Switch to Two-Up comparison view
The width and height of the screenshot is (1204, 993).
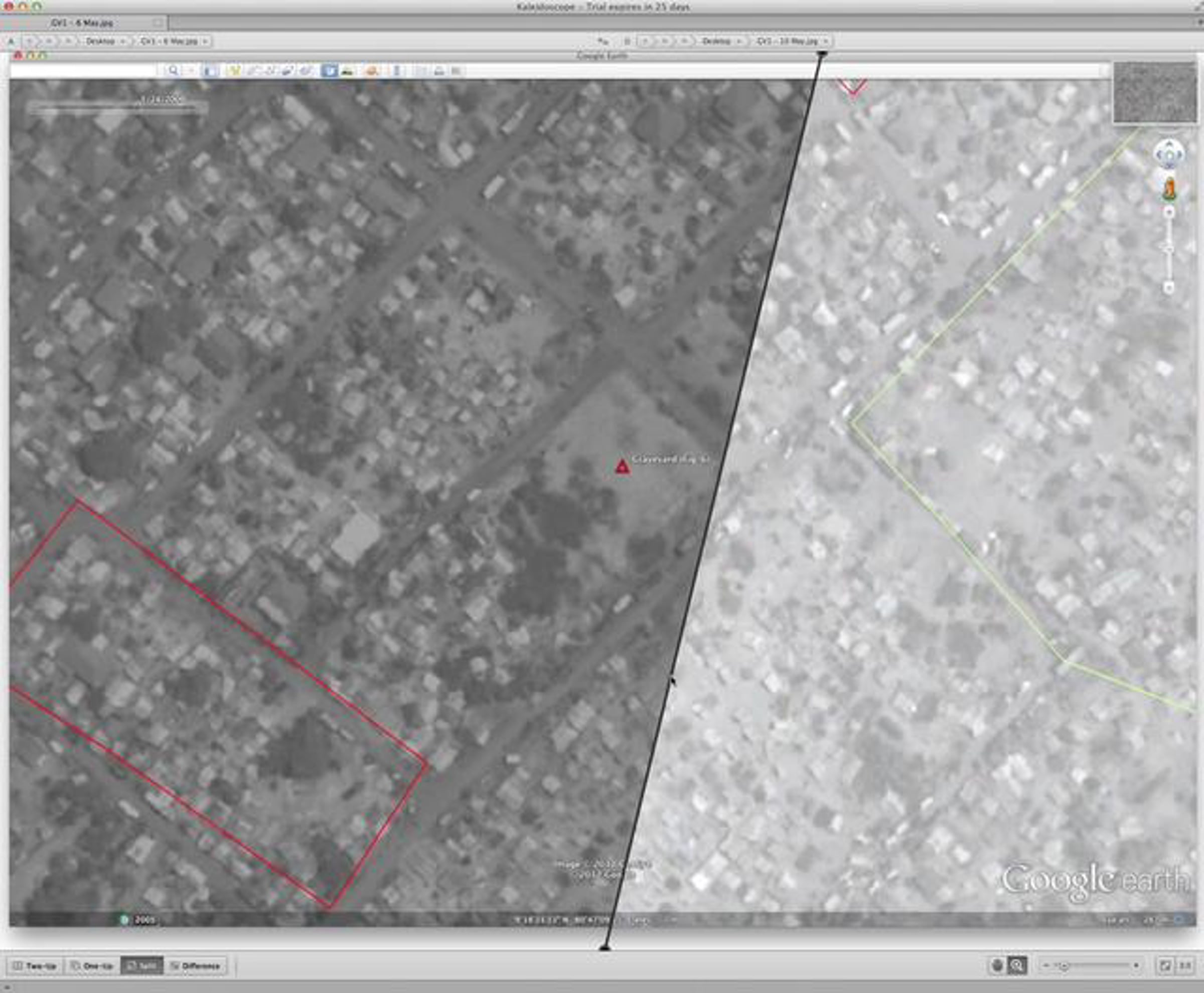36,966
